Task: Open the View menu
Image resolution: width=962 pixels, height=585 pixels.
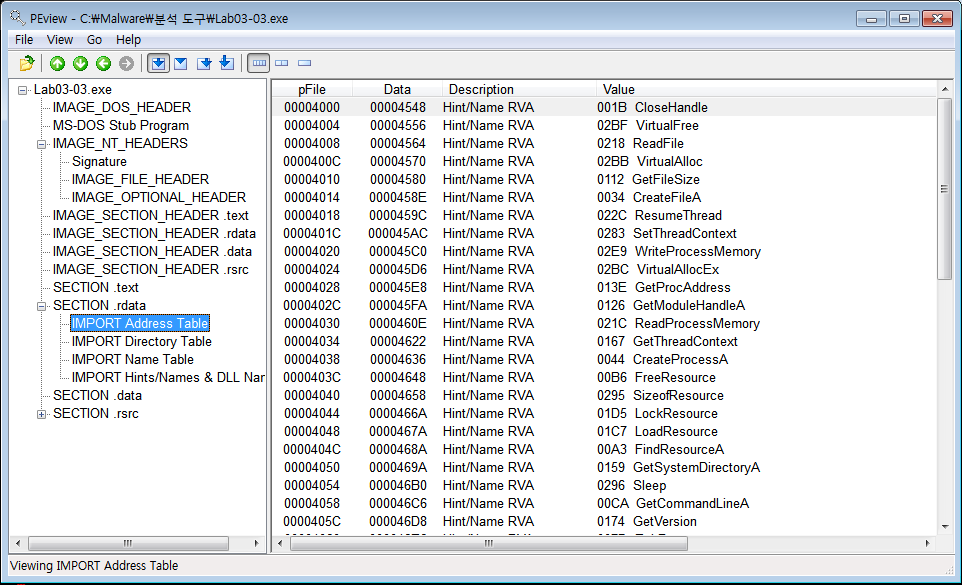Action: click(60, 40)
